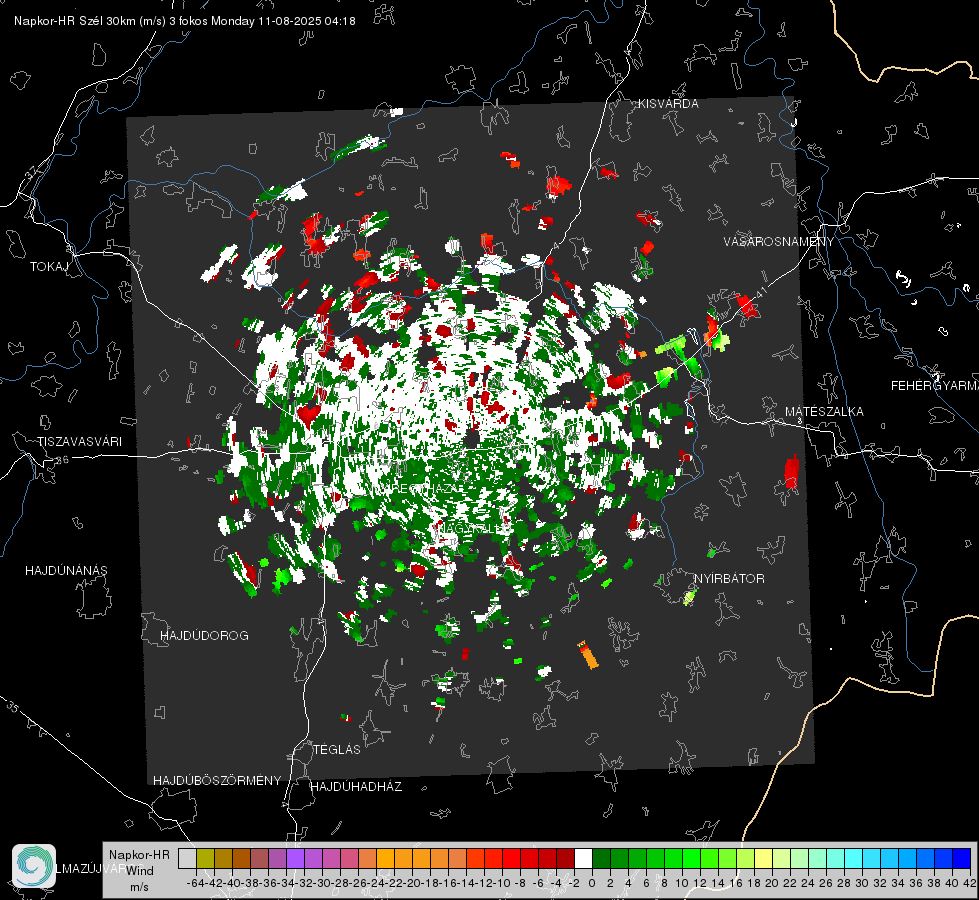Select the FEHÉRGYARMAT label
This screenshot has width=979, height=900.
[x=935, y=386]
